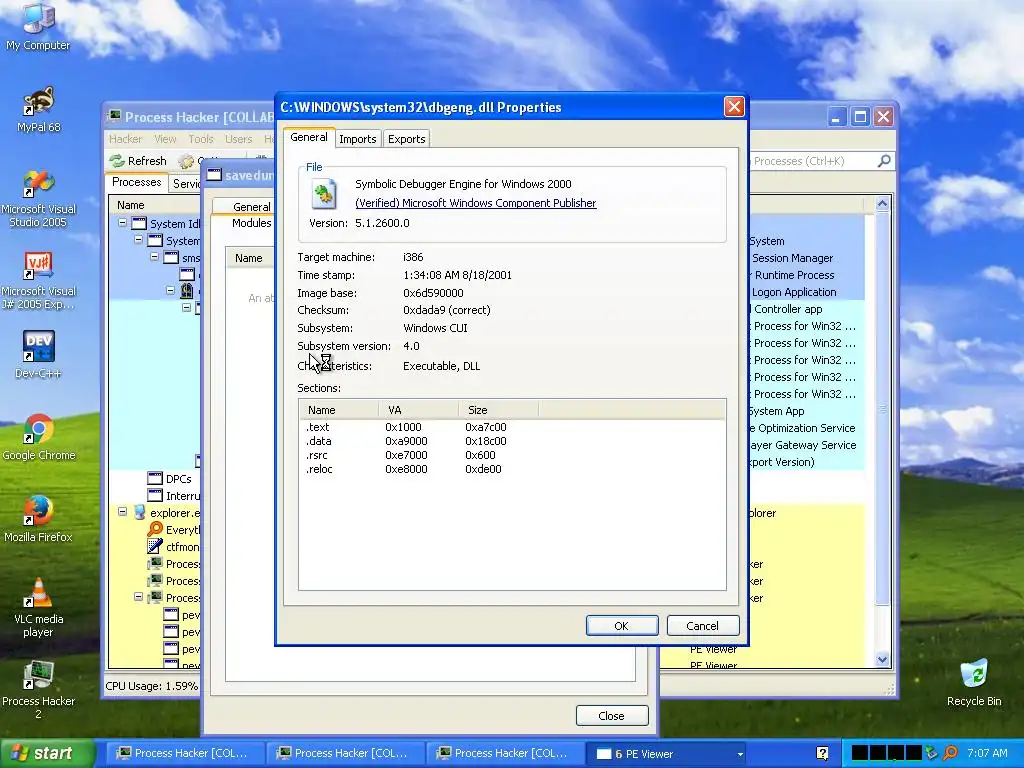The height and width of the screenshot is (768, 1024).
Task: Click Name column header in Process Hacker
Action: pos(154,205)
